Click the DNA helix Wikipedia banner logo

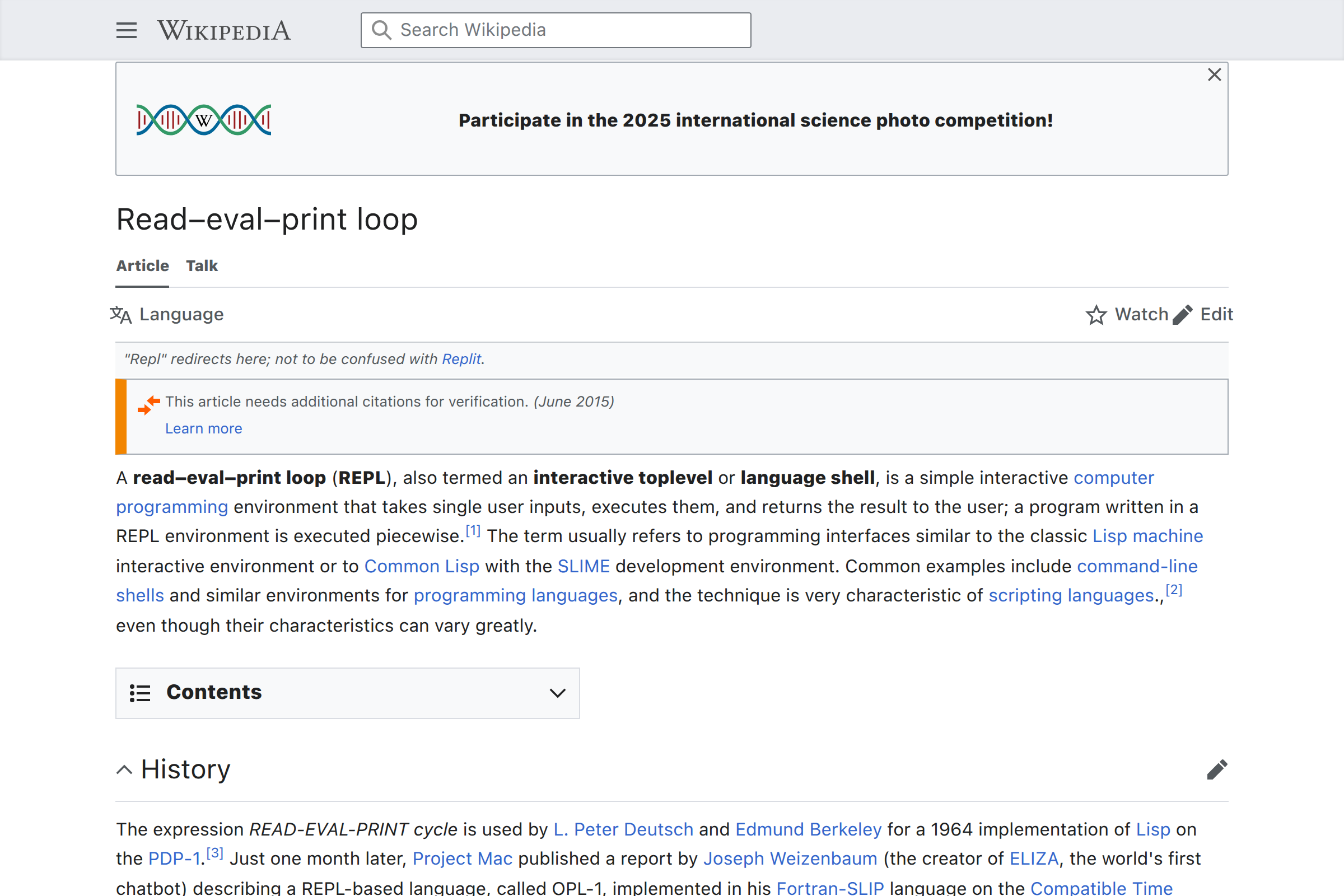pyautogui.click(x=203, y=119)
